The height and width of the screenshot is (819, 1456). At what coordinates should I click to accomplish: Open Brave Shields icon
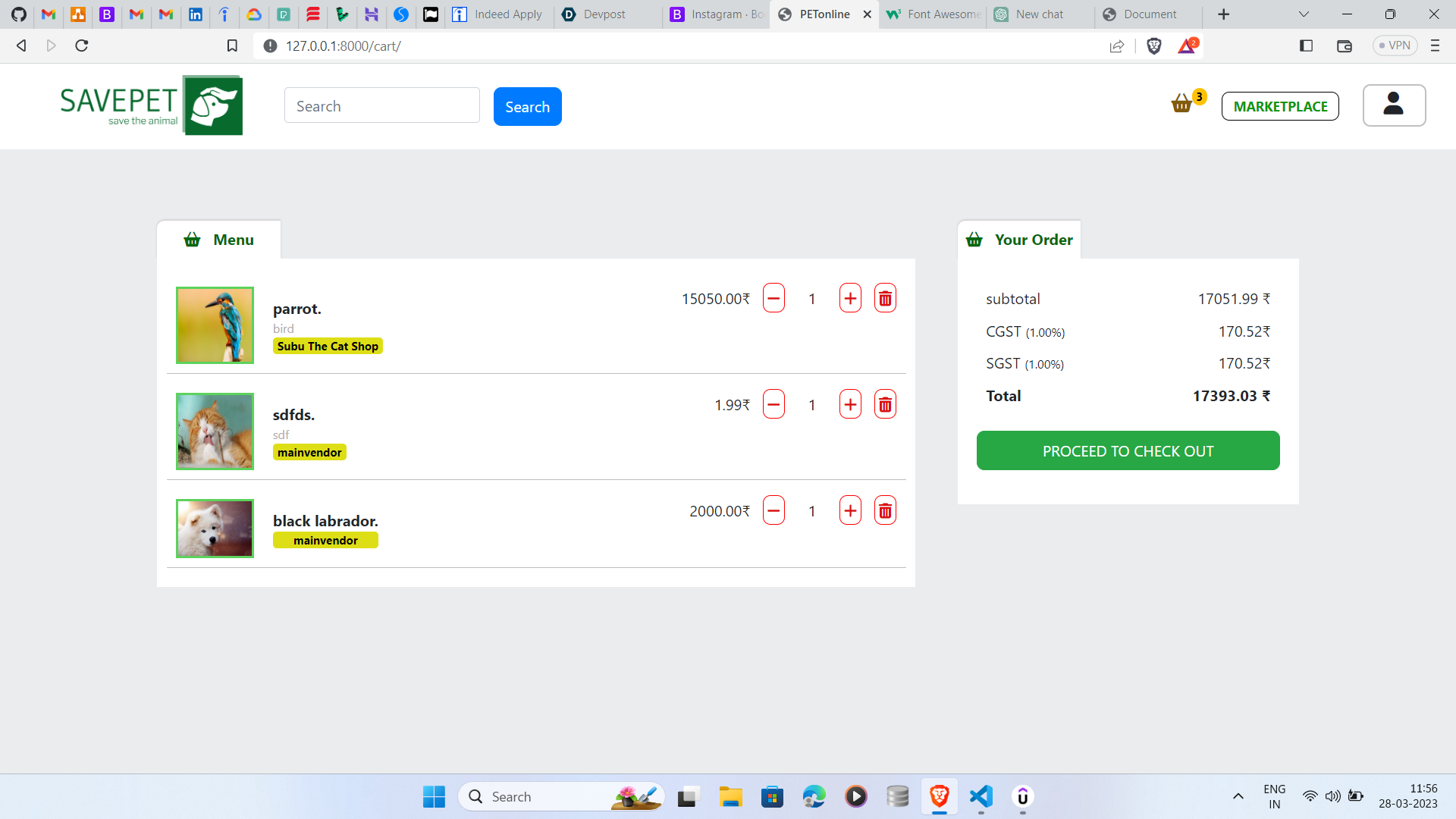tap(1153, 46)
